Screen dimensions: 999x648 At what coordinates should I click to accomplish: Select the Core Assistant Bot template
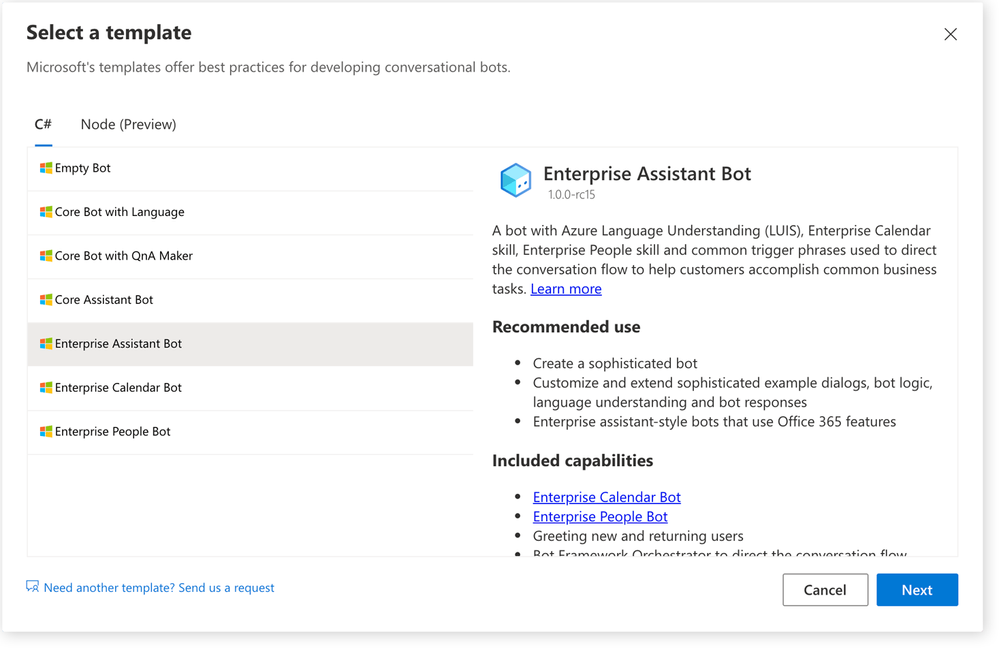pyautogui.click(x=250, y=301)
